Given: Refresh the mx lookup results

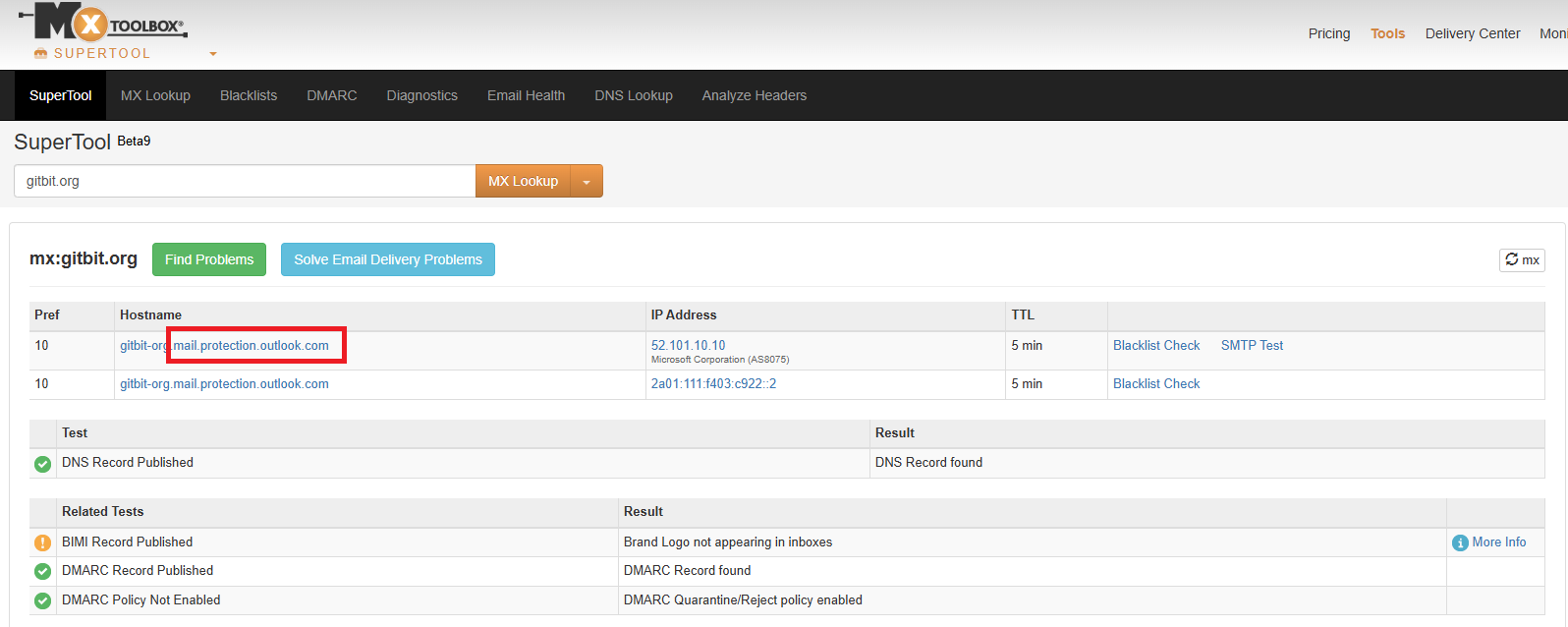Looking at the screenshot, I should [x=1522, y=259].
